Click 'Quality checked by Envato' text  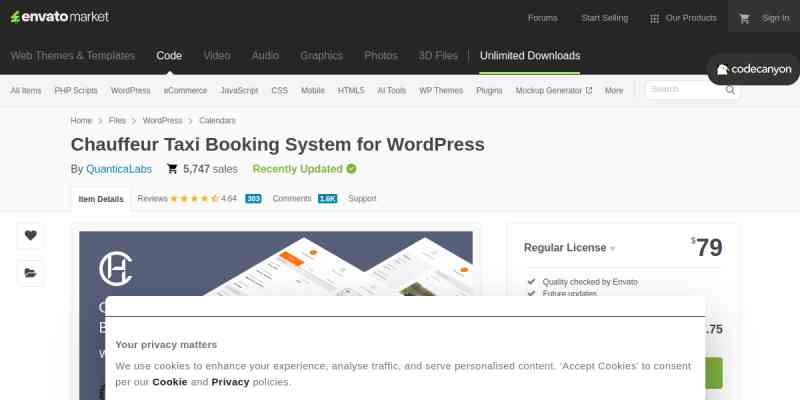pyautogui.click(x=590, y=282)
